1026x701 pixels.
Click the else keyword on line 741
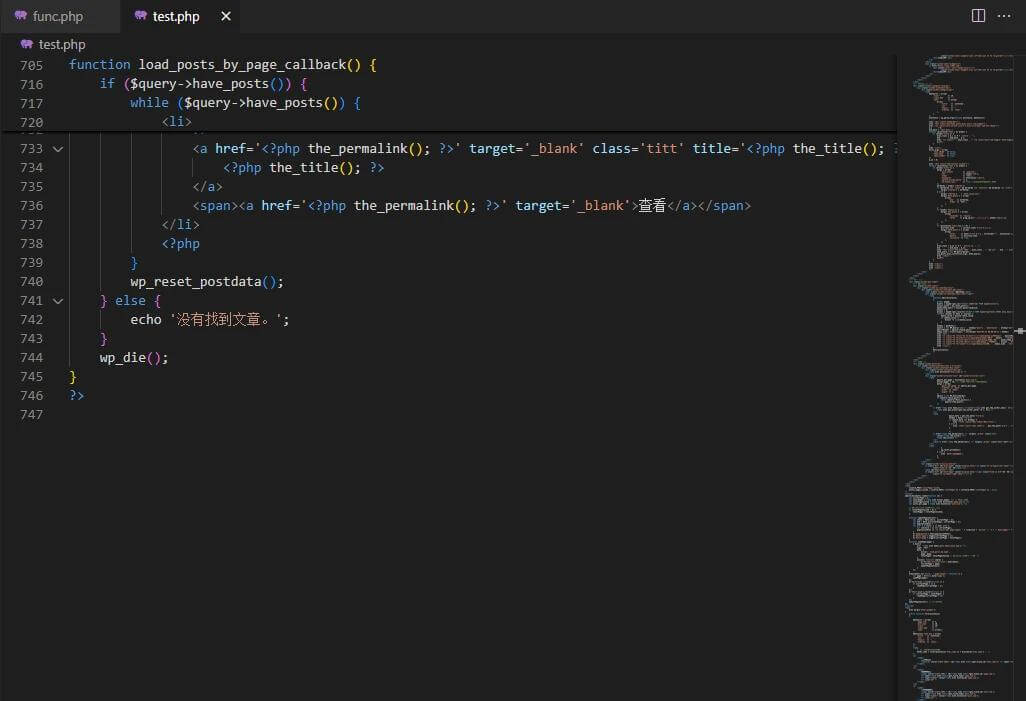[130, 300]
